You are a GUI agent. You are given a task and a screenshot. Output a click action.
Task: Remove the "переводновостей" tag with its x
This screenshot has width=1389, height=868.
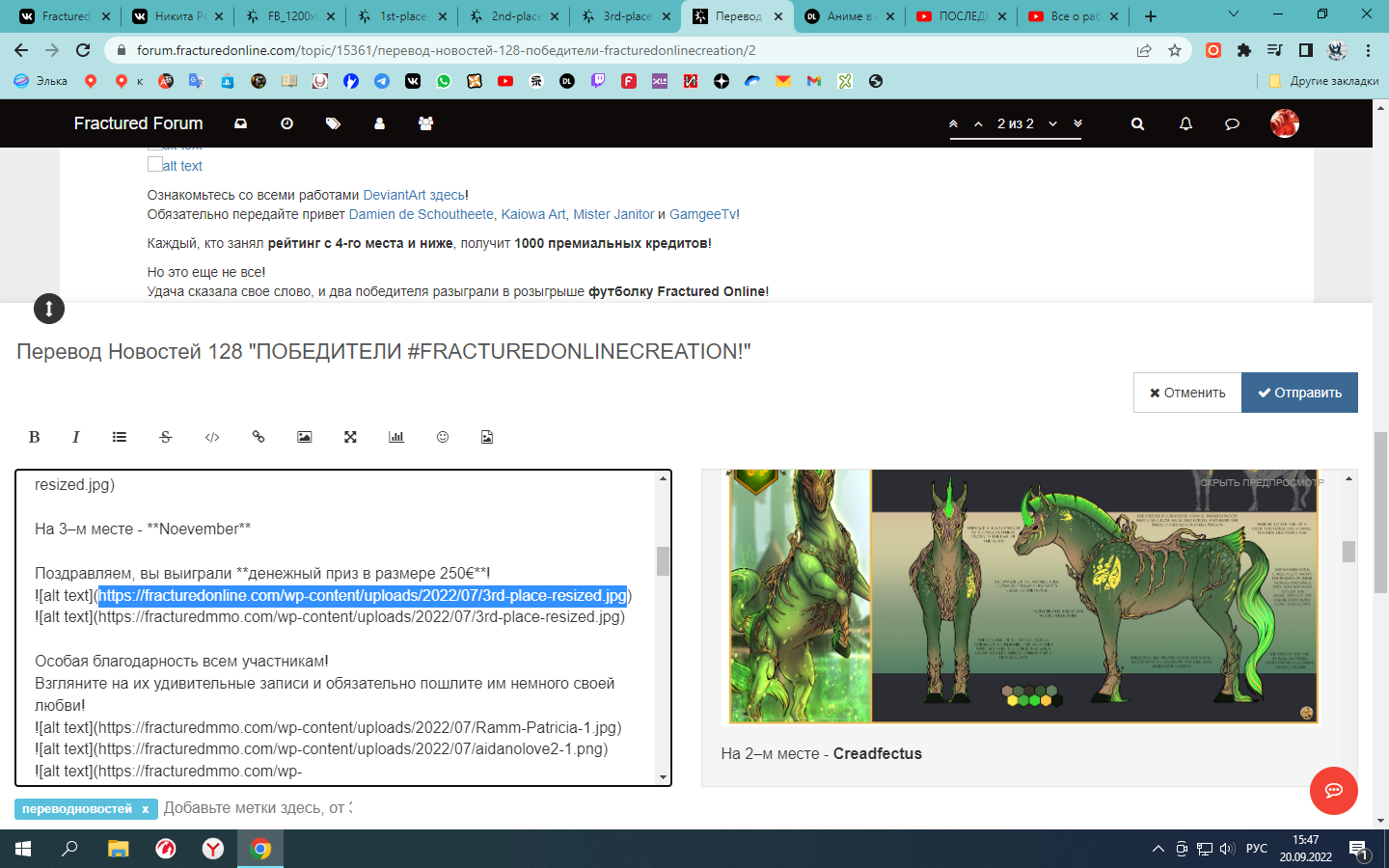click(x=146, y=809)
